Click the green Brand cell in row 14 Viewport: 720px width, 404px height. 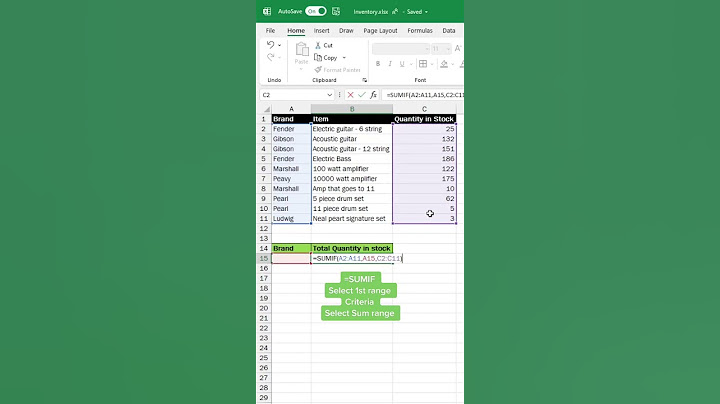coord(291,248)
